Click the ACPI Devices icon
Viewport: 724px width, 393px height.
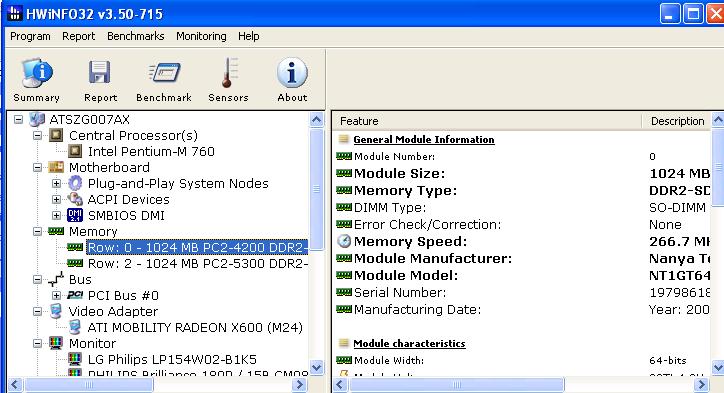[x=75, y=200]
